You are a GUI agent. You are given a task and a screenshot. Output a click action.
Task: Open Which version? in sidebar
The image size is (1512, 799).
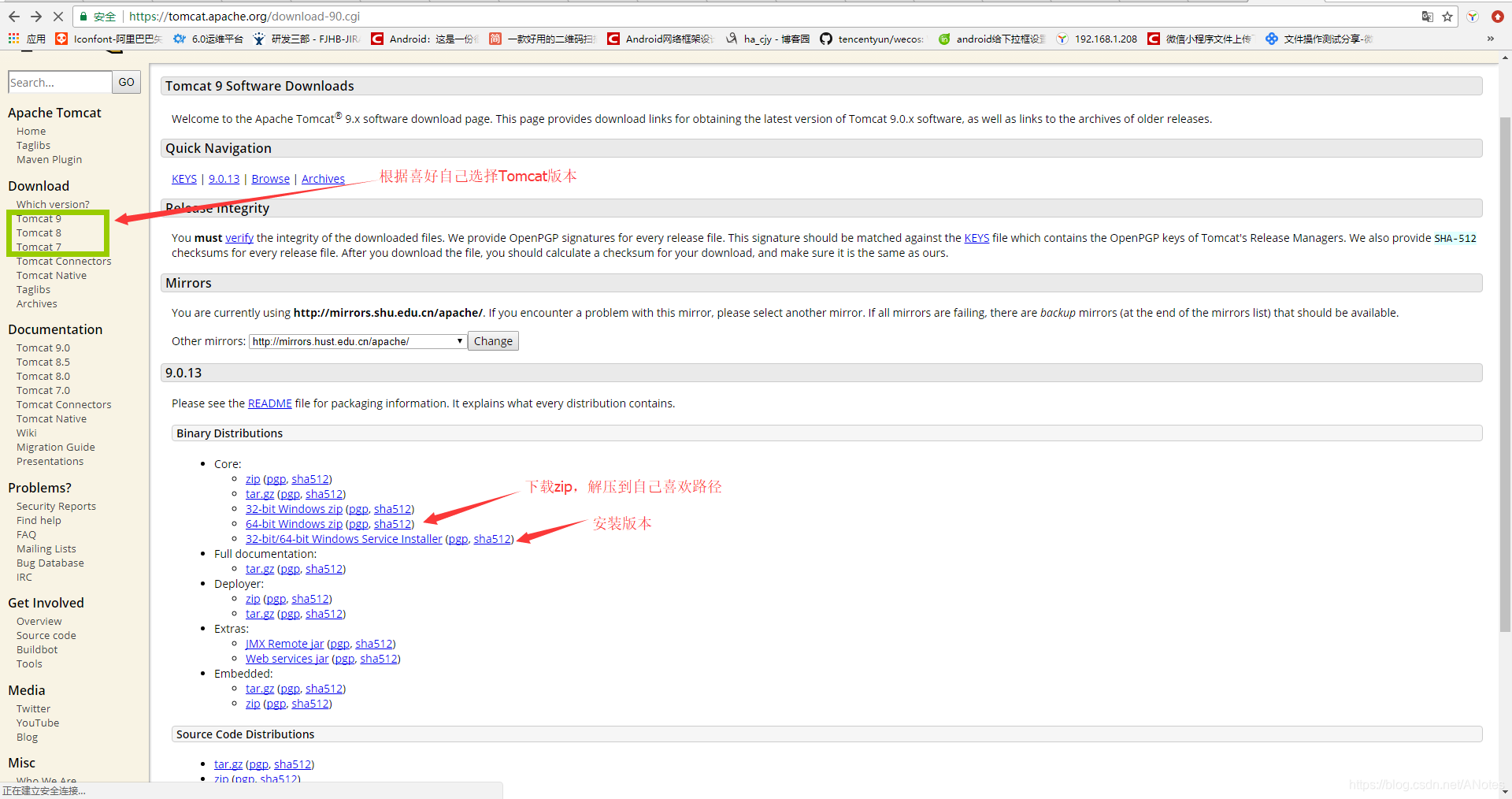(x=53, y=205)
